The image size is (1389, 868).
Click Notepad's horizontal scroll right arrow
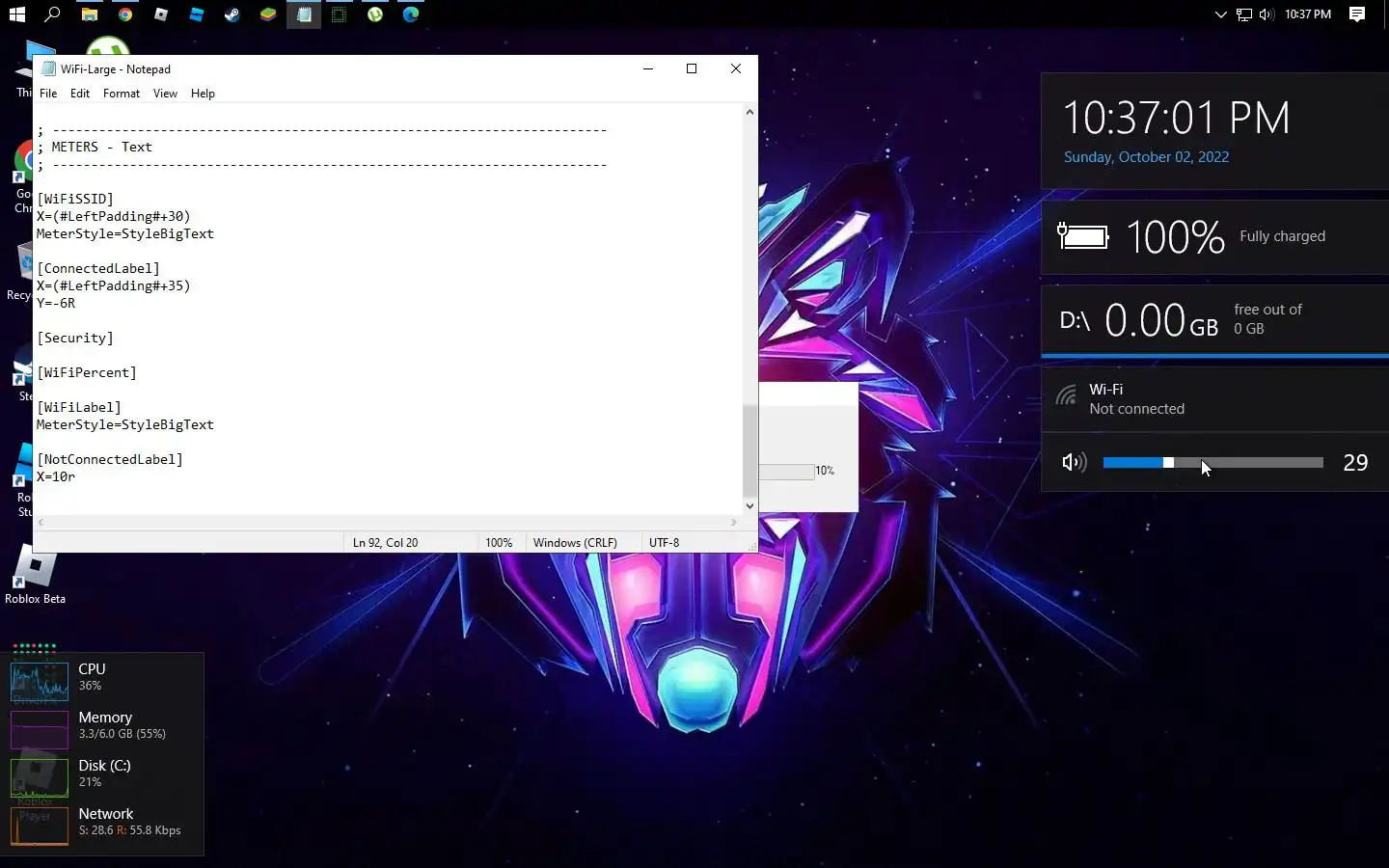coord(734,522)
